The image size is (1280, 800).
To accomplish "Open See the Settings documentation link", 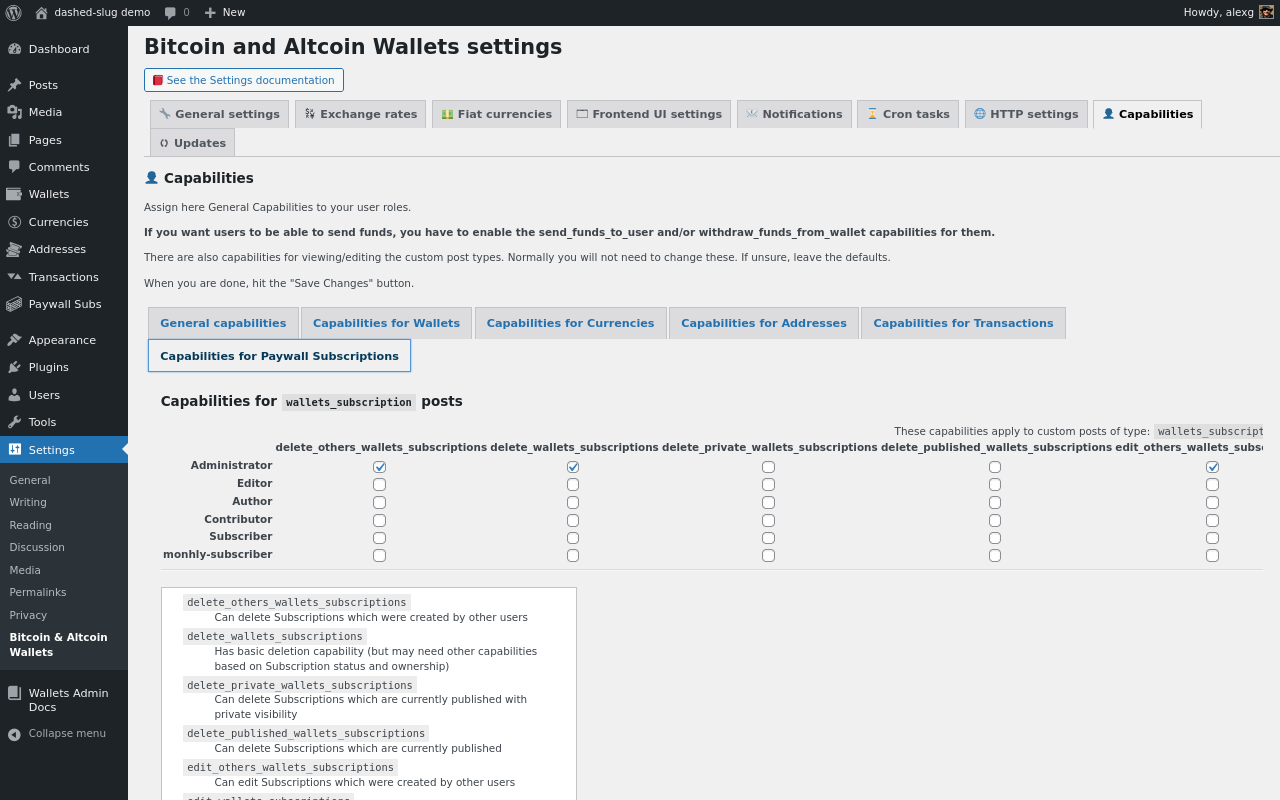I will pos(244,80).
